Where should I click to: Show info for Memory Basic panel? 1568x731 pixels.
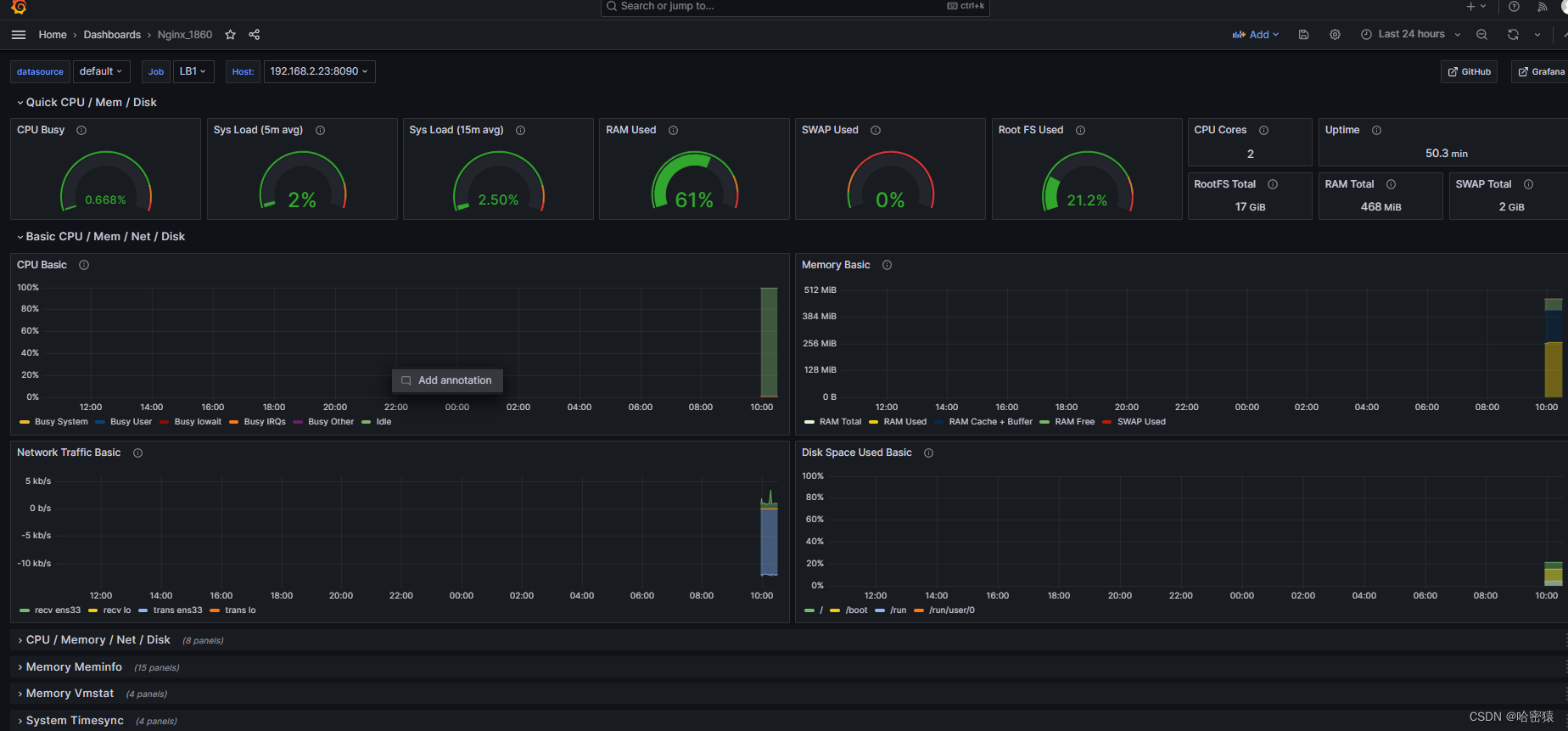coord(887,265)
